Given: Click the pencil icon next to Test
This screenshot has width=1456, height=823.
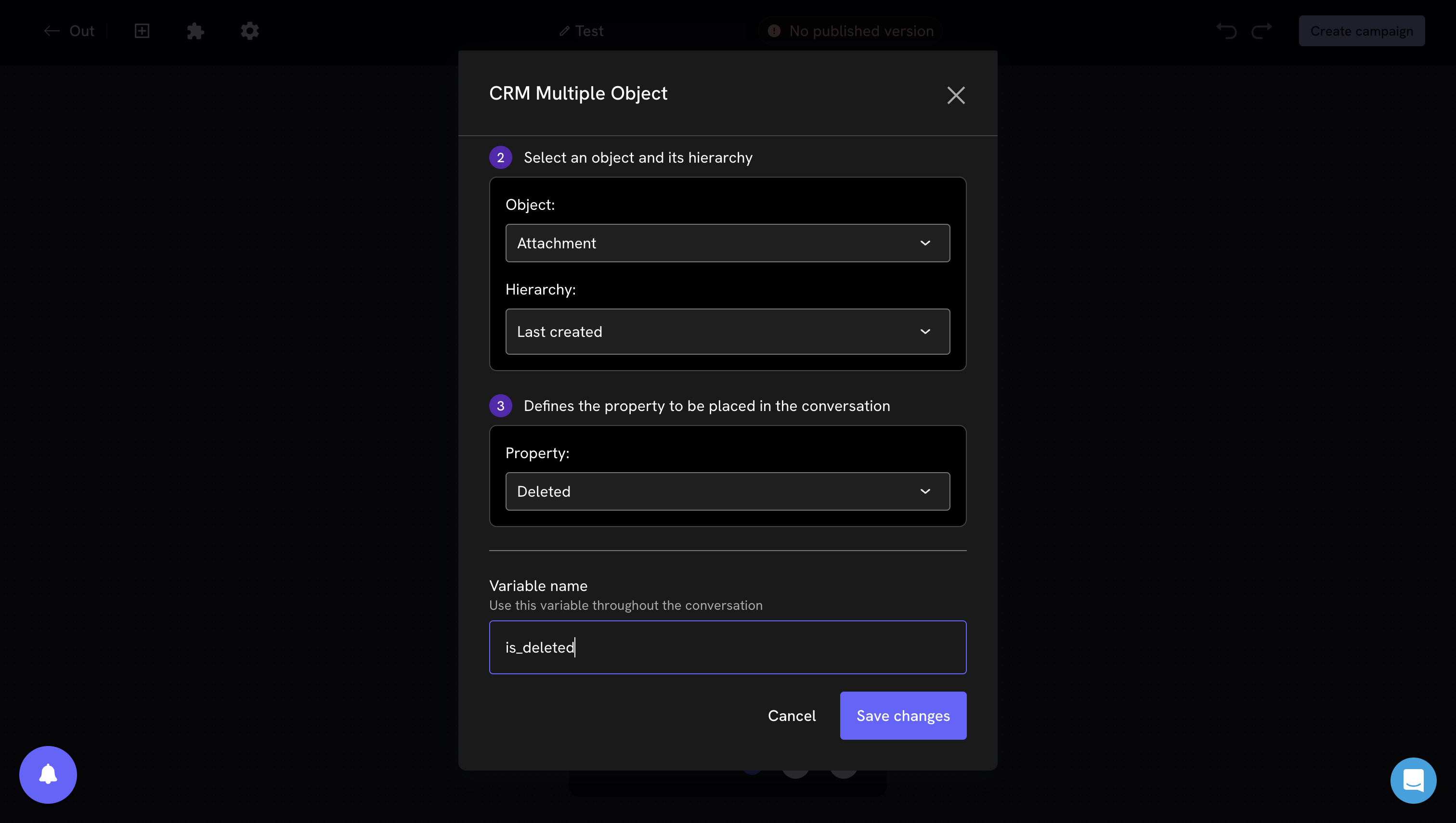Looking at the screenshot, I should point(564,31).
